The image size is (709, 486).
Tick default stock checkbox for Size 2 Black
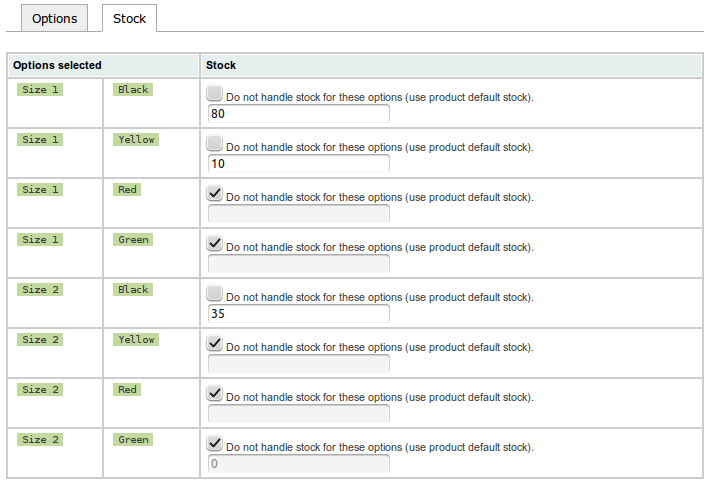tap(214, 293)
